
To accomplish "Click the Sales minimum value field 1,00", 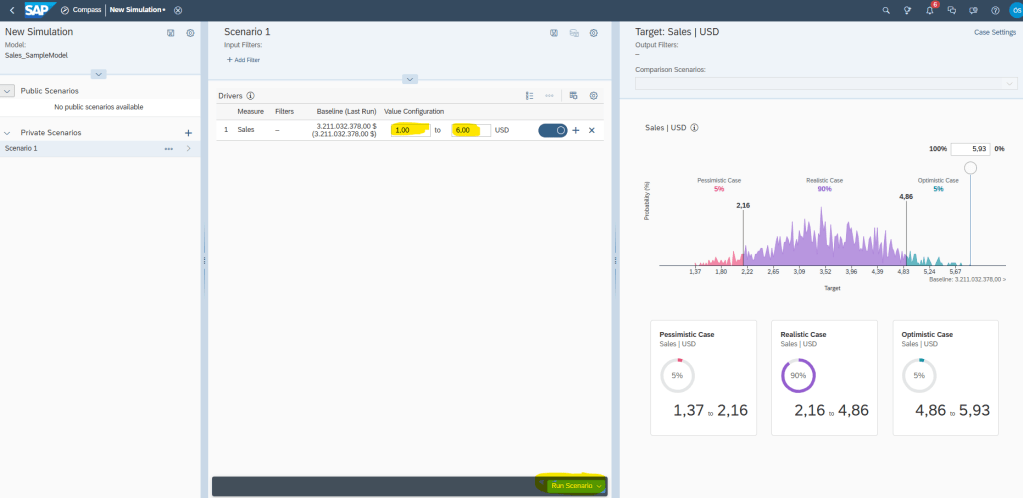I will (x=410, y=130).
